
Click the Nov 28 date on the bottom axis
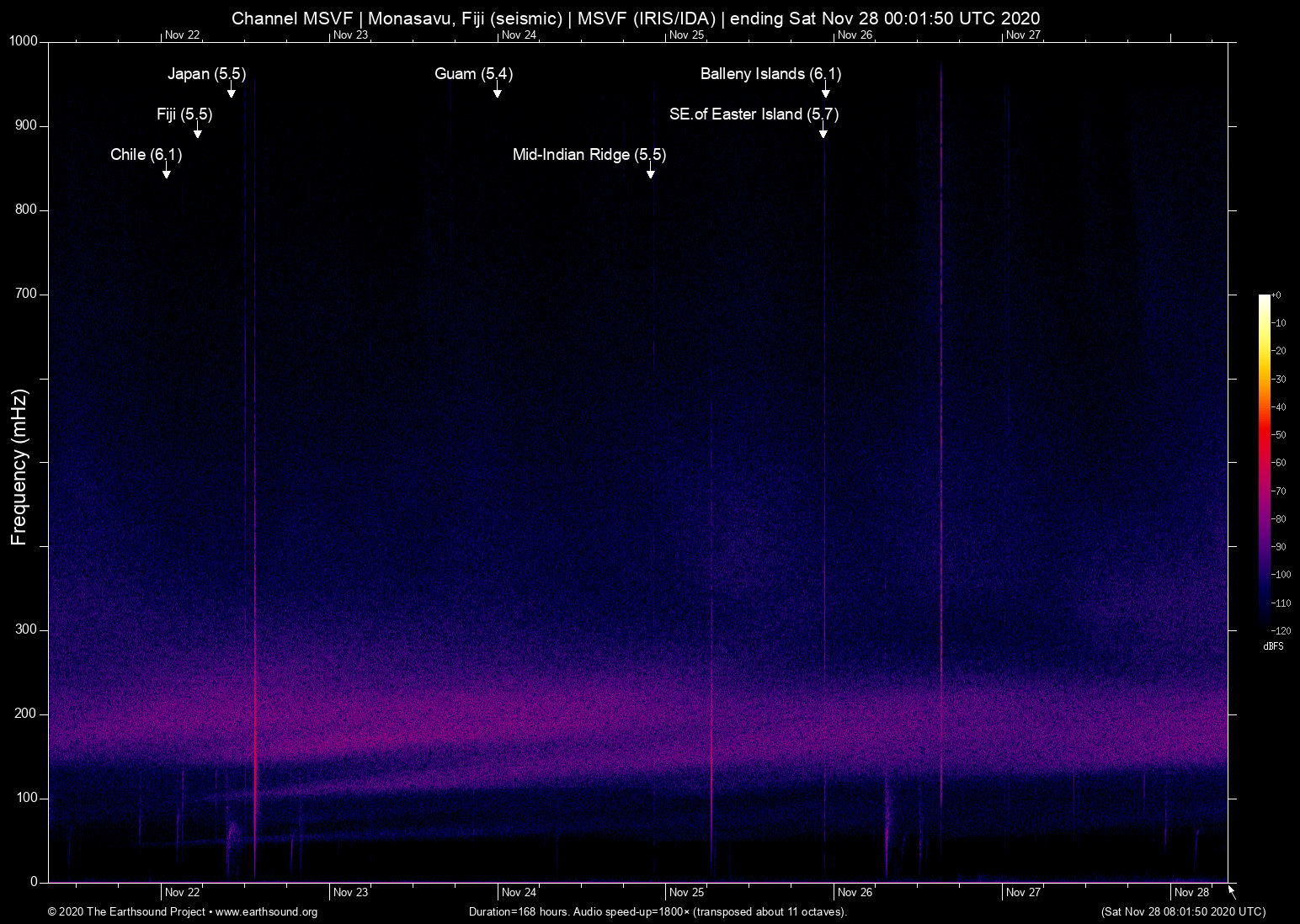click(1191, 893)
